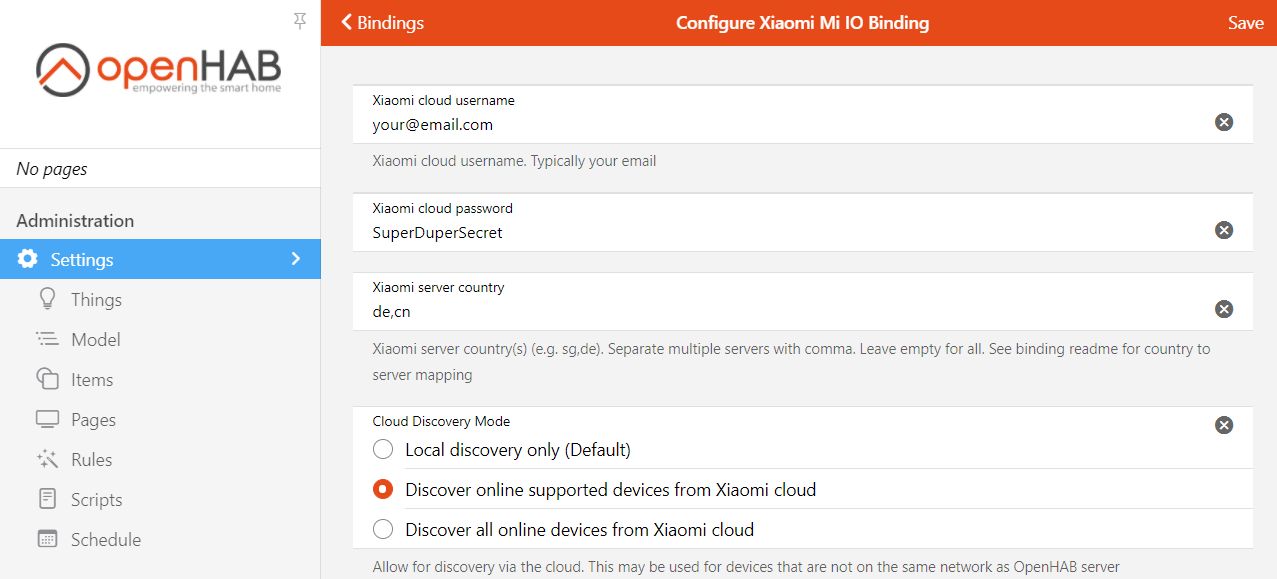Viewport: 1277px width, 579px height.
Task: Select Discover online supported devices option
Action: pos(382,489)
